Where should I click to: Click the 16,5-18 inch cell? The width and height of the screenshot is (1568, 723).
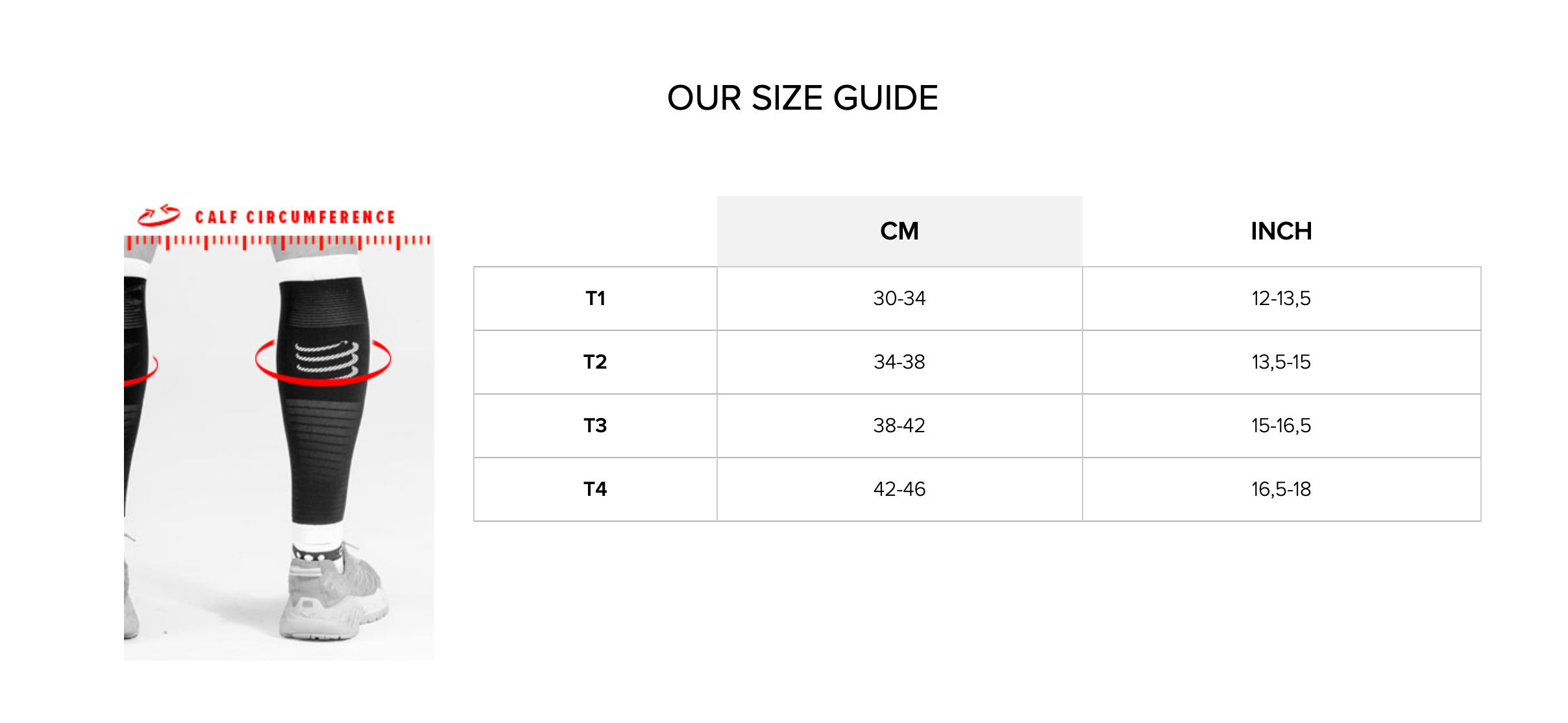(1281, 489)
